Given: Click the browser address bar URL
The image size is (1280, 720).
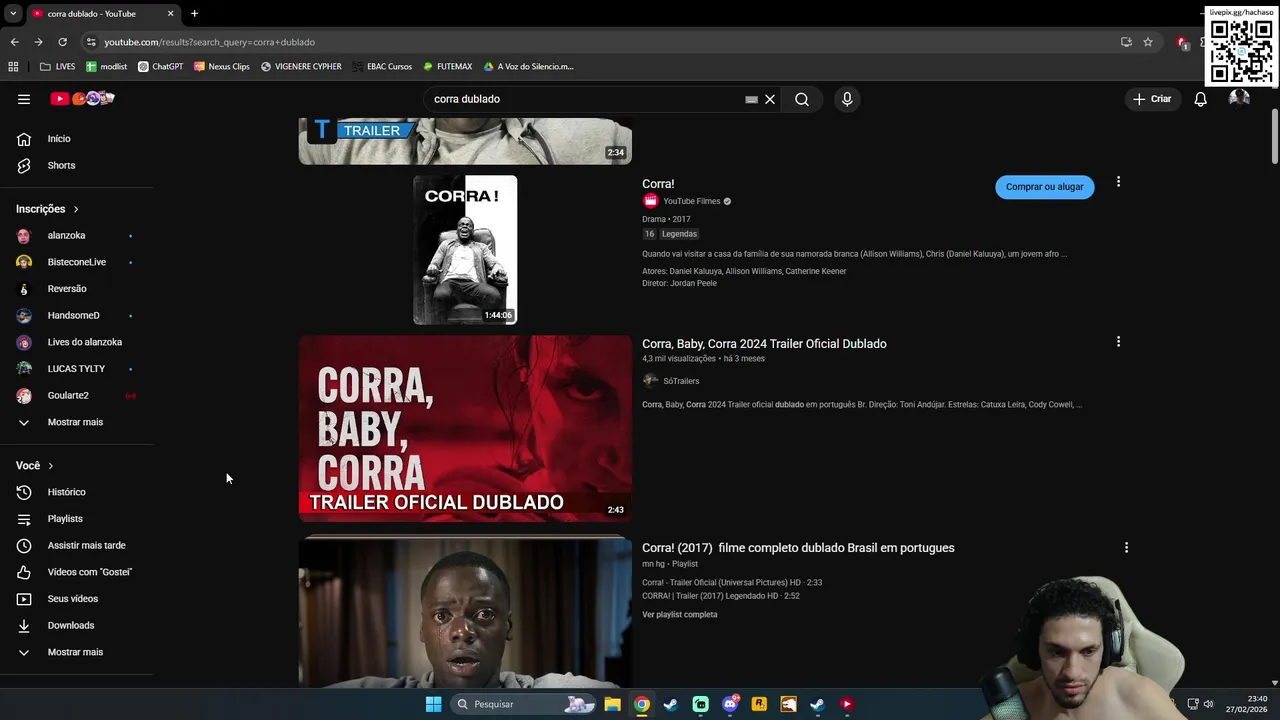Looking at the screenshot, I should (x=210, y=42).
